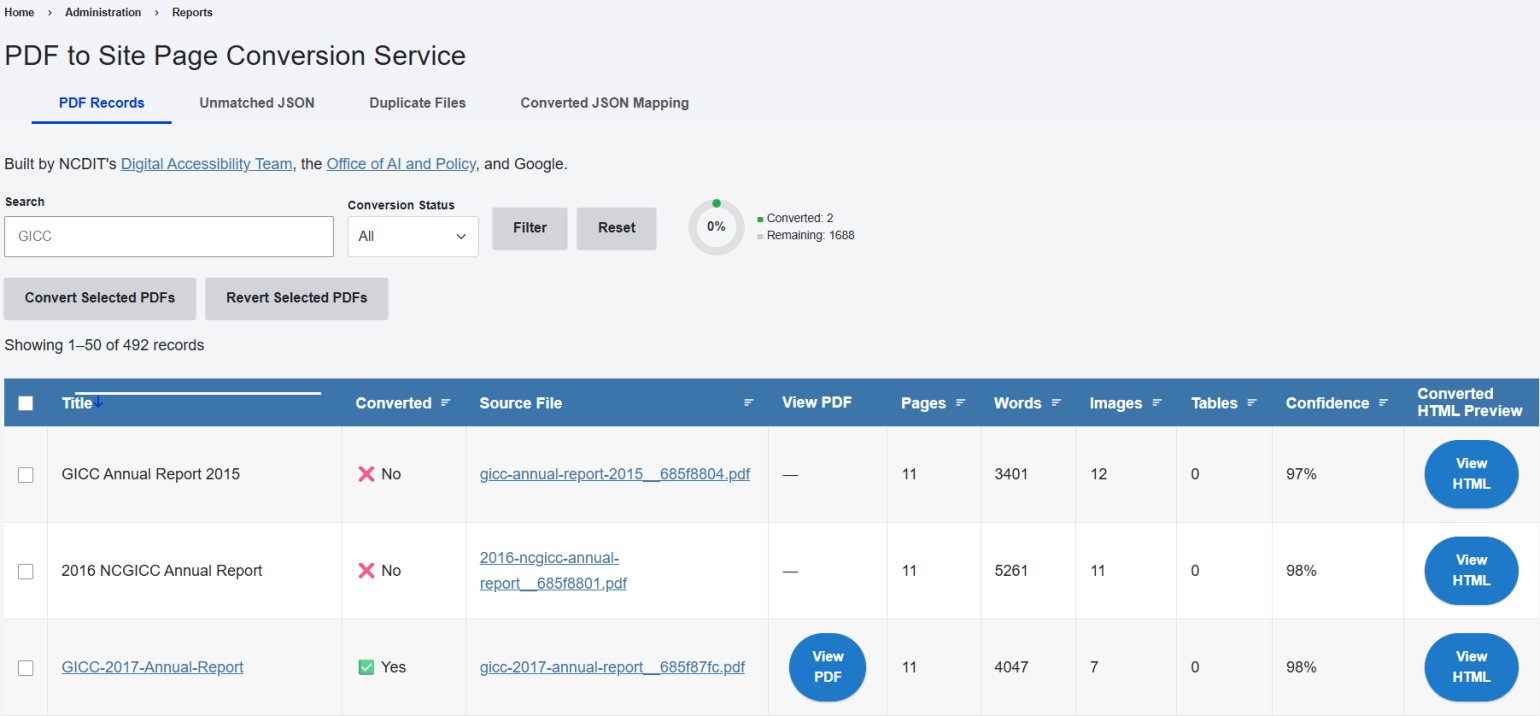This screenshot has height=716, width=1540.
Task: Sort the Pages column
Action: tap(960, 403)
